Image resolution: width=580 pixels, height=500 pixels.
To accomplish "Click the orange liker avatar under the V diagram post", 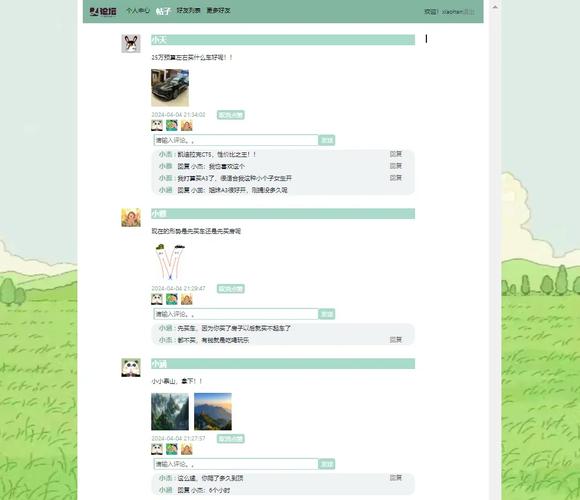I will (x=186, y=299).
